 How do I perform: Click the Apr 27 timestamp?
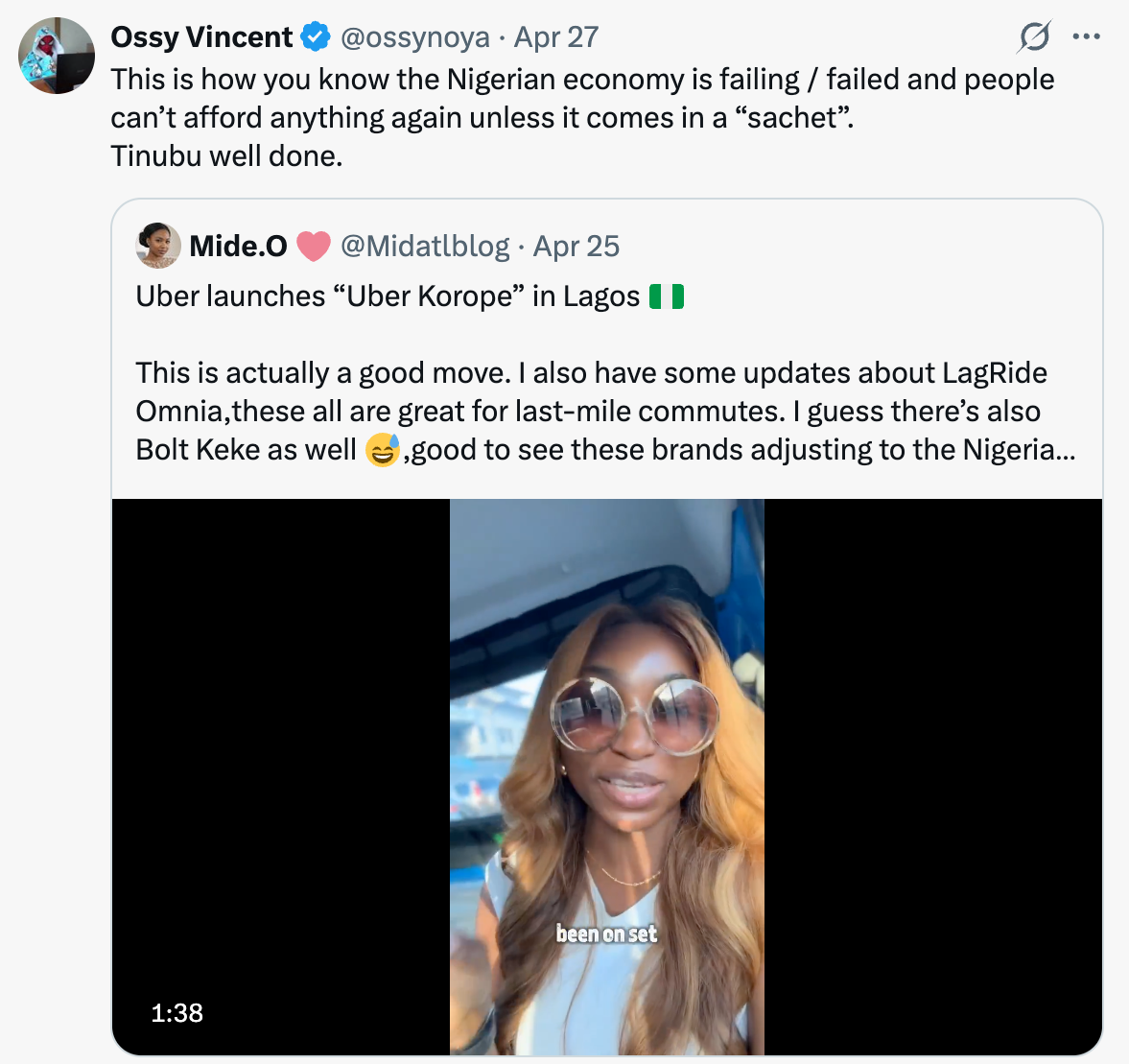tap(556, 37)
